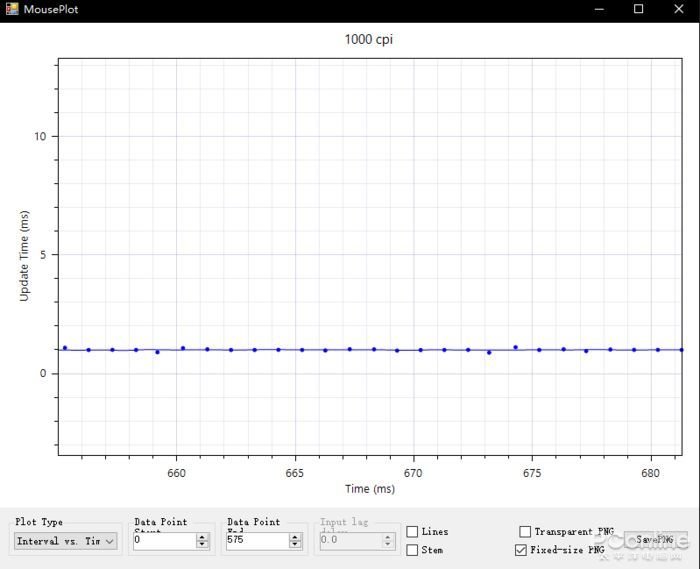The height and width of the screenshot is (569, 700).
Task: Decrease Data Point Start with down arrow
Action: tap(203, 545)
